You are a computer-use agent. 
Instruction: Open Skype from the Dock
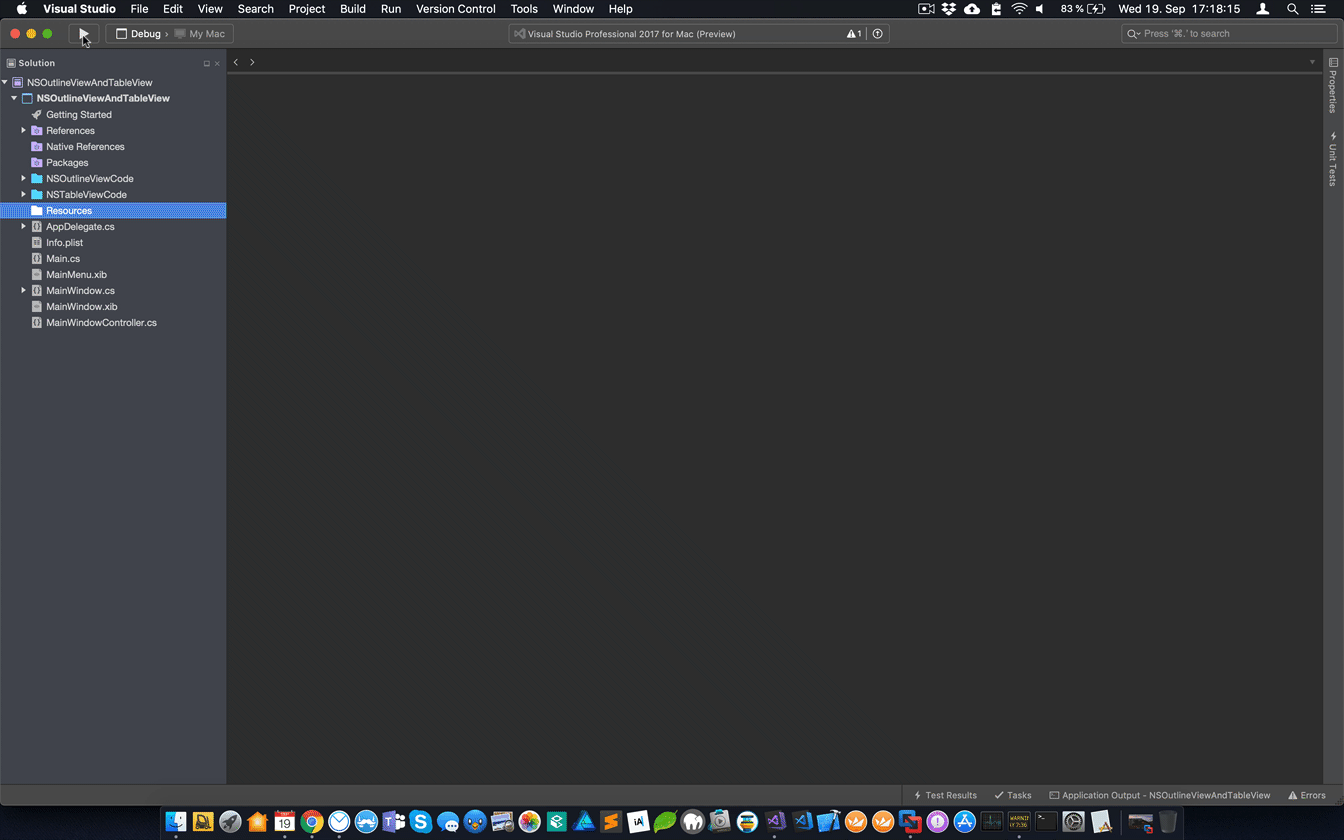coord(420,822)
